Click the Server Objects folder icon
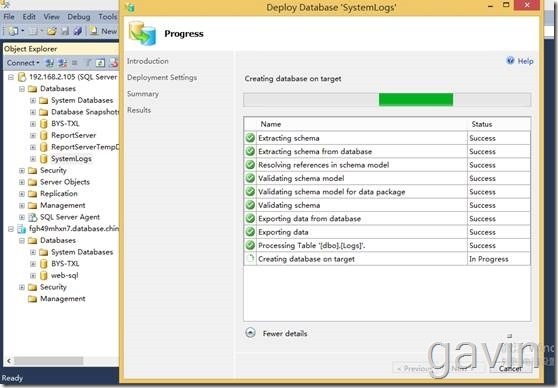558x388 pixels. coord(32,182)
